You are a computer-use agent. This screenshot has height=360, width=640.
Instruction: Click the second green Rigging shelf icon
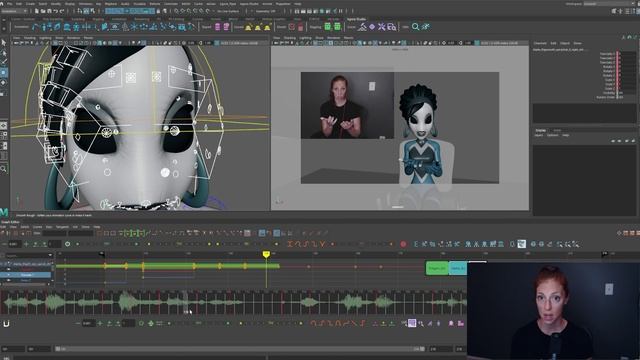point(338,27)
